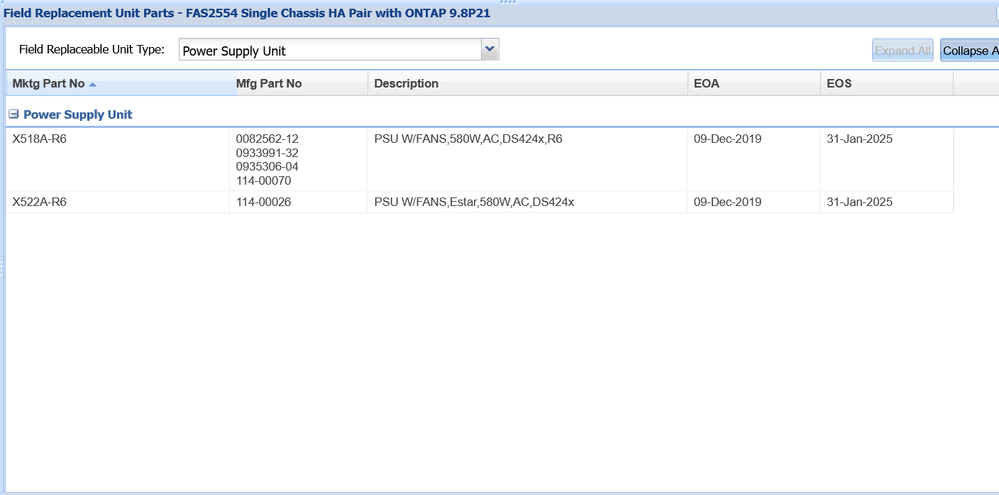Screen dimensions: 999x495
Task: Click the EOA date for X518A-R6
Action: point(728,139)
